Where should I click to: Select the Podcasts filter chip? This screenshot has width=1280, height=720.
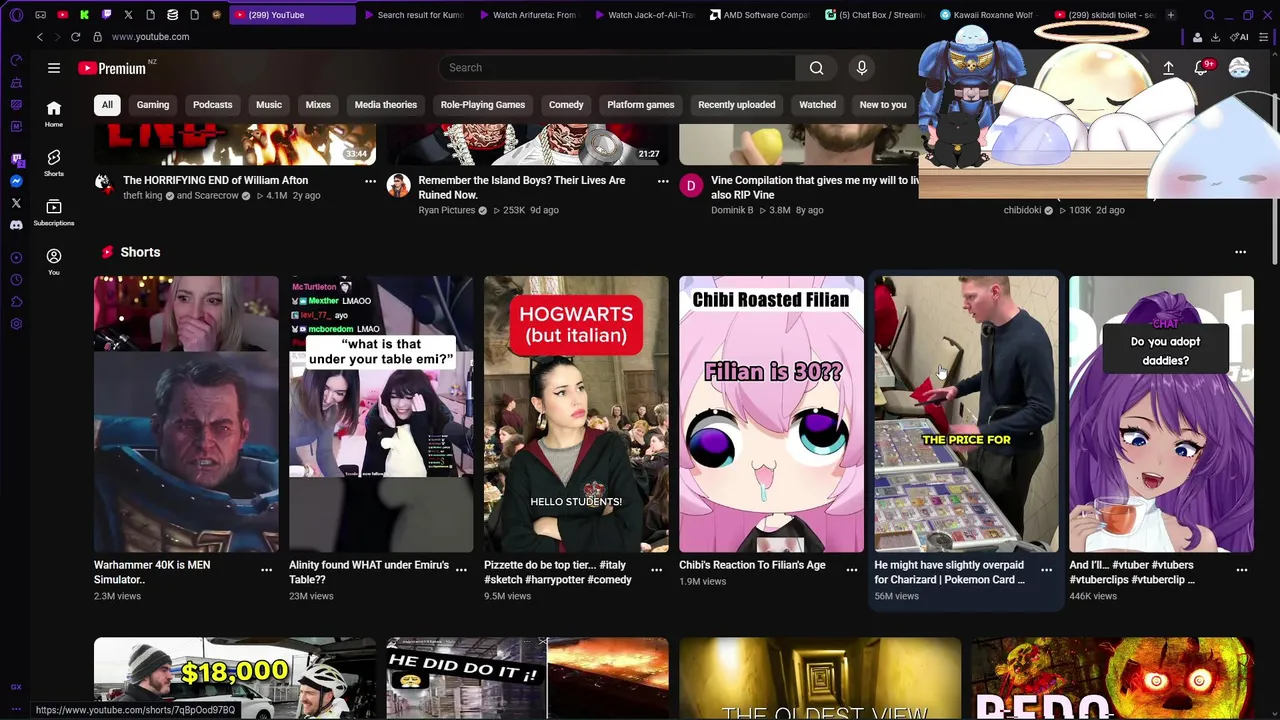tap(212, 105)
